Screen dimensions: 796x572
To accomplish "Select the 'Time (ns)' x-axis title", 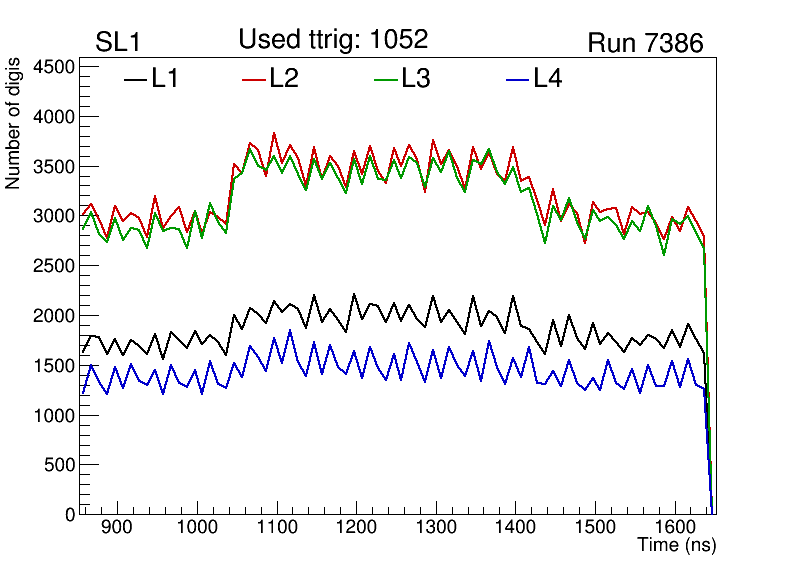I will tap(677, 546).
